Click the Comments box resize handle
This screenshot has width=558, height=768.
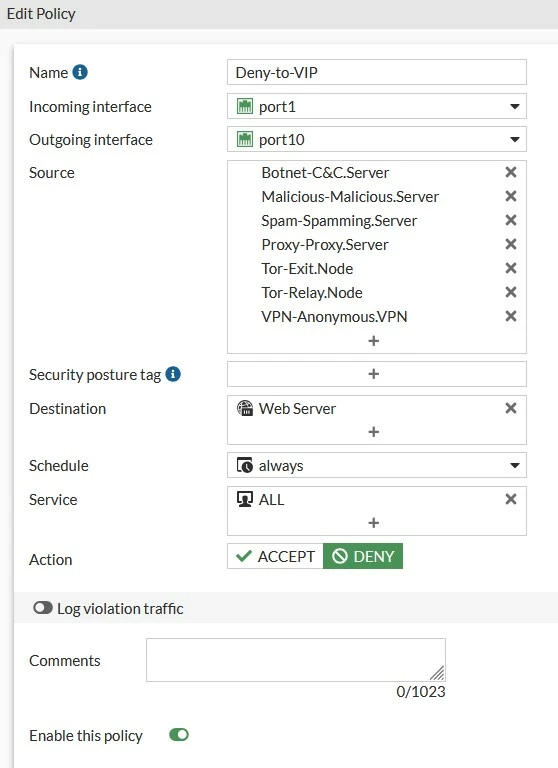point(437,673)
